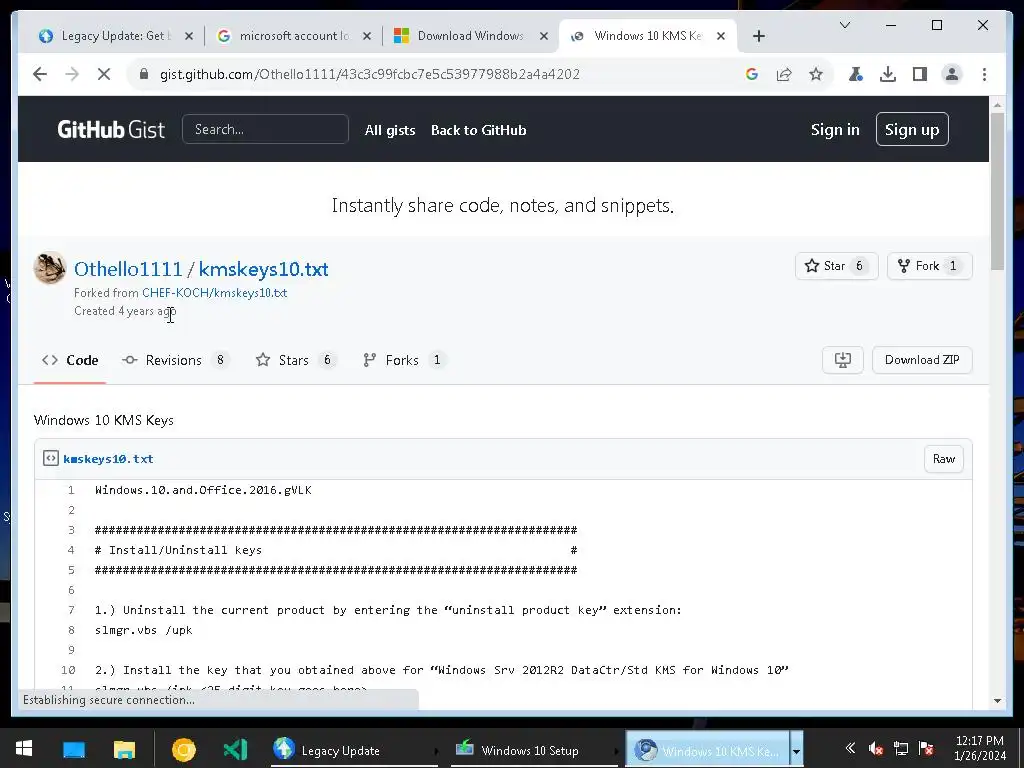
Task: Open Windows Start menu
Action: click(x=24, y=748)
